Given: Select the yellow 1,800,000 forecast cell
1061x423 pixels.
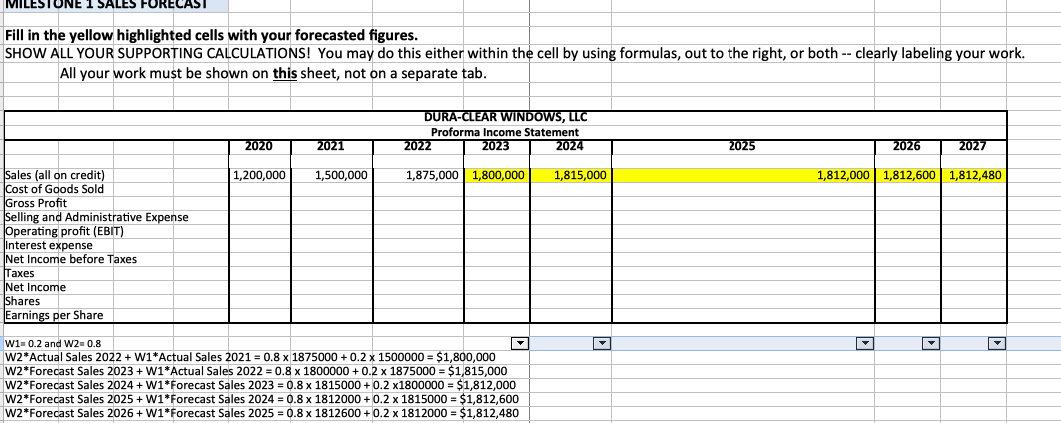Looking at the screenshot, I should click(497, 175).
